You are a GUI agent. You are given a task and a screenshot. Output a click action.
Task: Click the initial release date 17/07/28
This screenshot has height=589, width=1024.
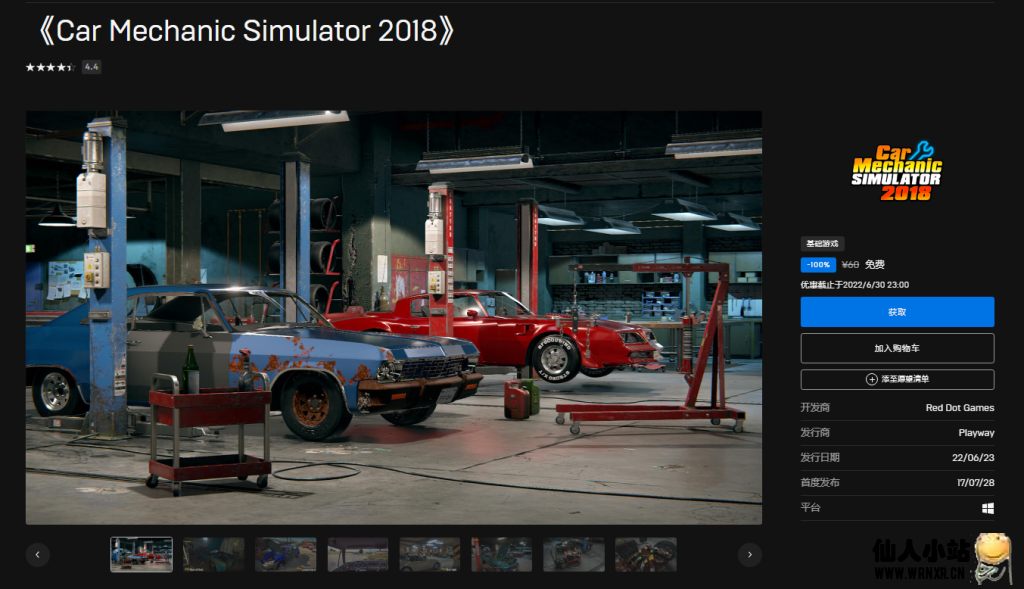976,483
